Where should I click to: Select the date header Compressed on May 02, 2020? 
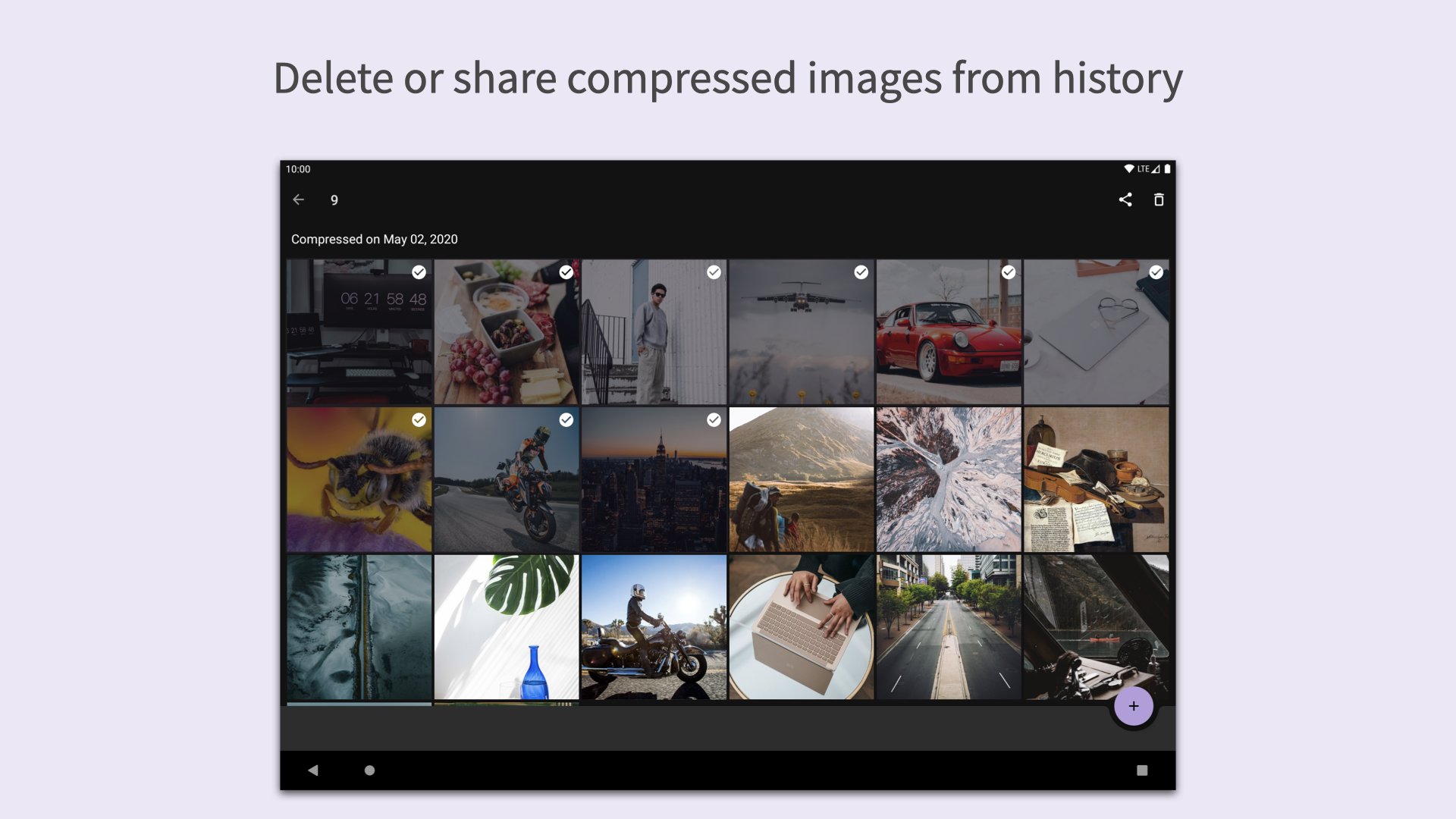(375, 239)
